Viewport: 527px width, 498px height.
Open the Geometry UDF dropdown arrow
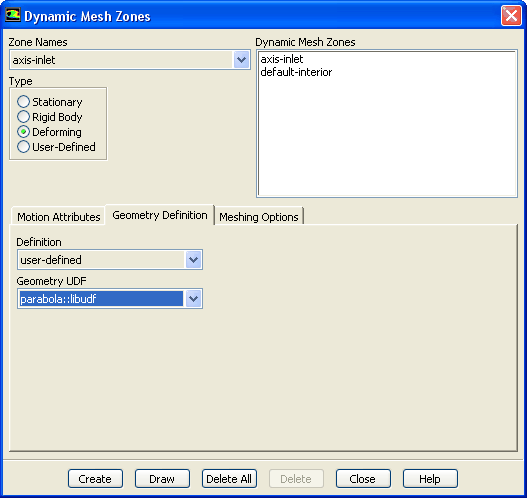coord(193,298)
